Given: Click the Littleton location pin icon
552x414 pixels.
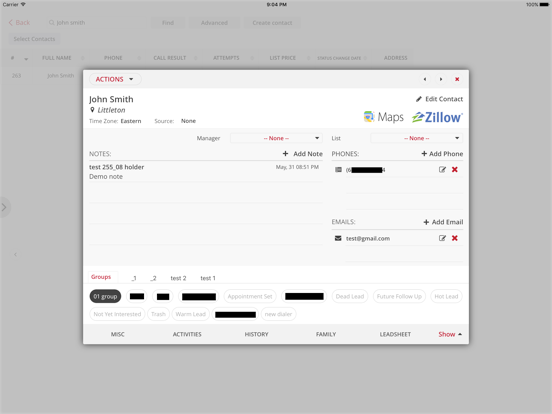Looking at the screenshot, I should click(92, 110).
